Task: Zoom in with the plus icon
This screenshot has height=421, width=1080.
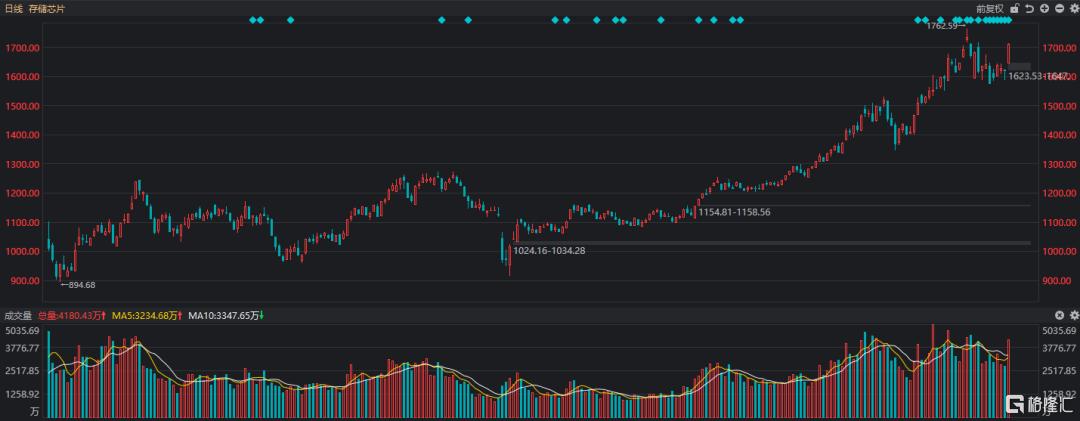Action: tap(1043, 8)
